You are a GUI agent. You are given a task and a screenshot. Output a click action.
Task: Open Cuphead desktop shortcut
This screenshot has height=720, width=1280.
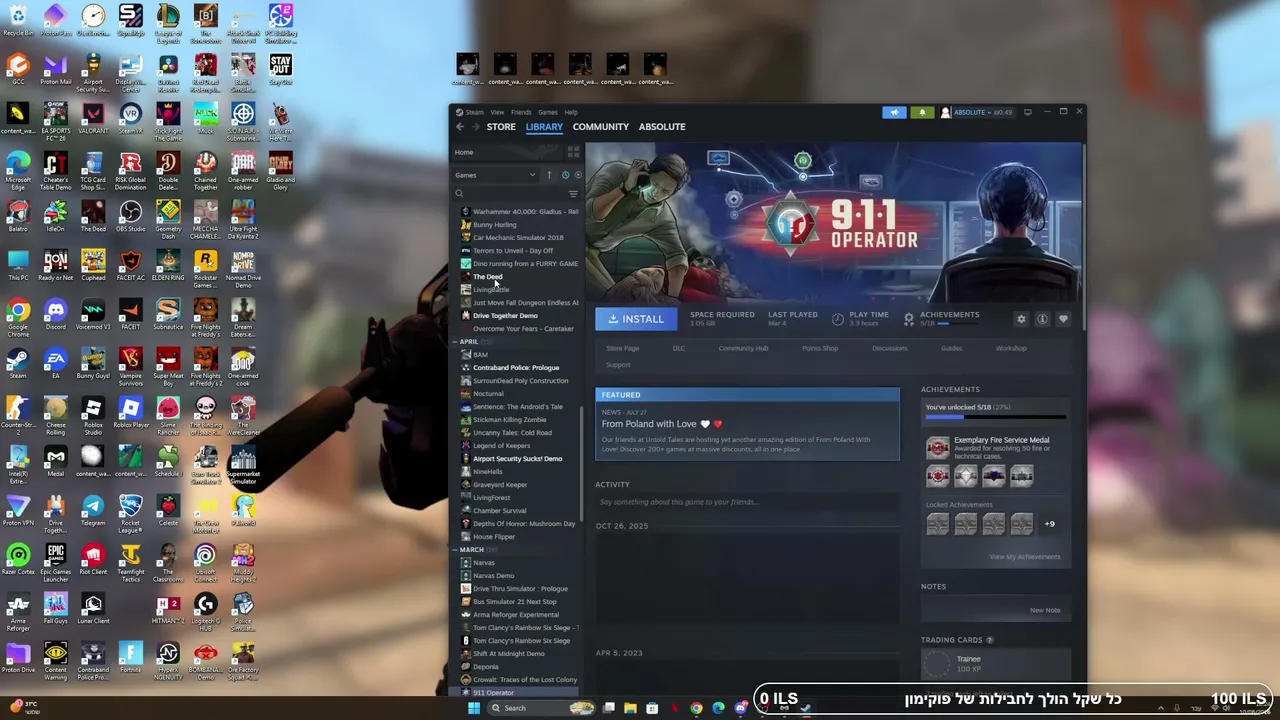click(93, 266)
